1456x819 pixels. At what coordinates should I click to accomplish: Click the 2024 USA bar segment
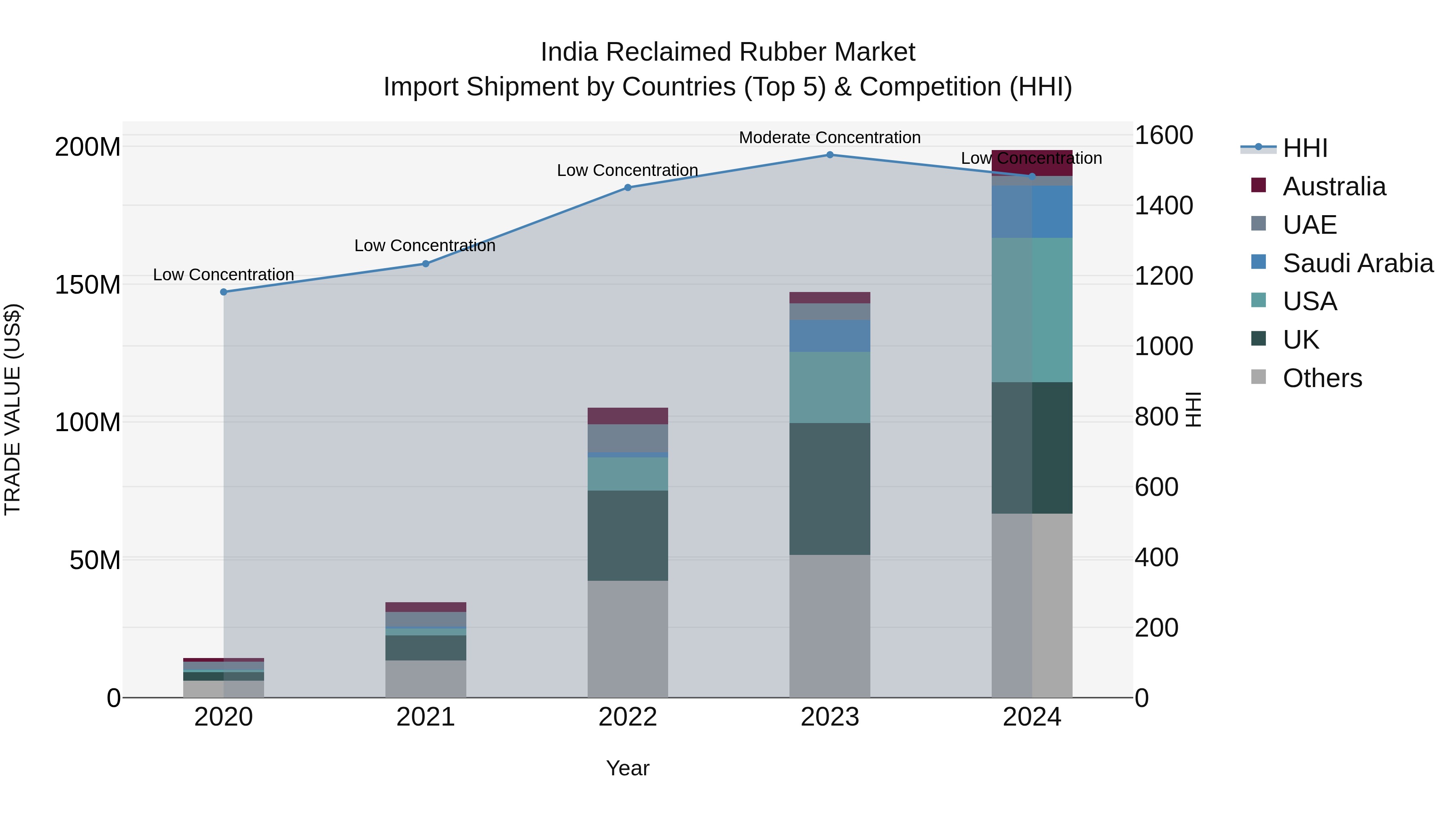1032,310
